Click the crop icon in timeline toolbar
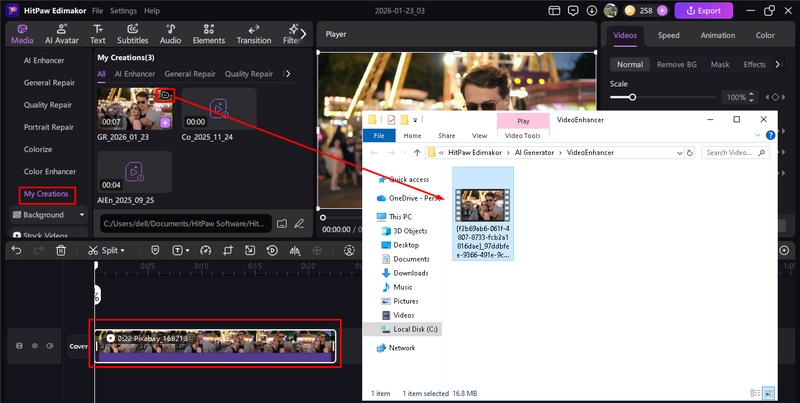 (x=228, y=250)
